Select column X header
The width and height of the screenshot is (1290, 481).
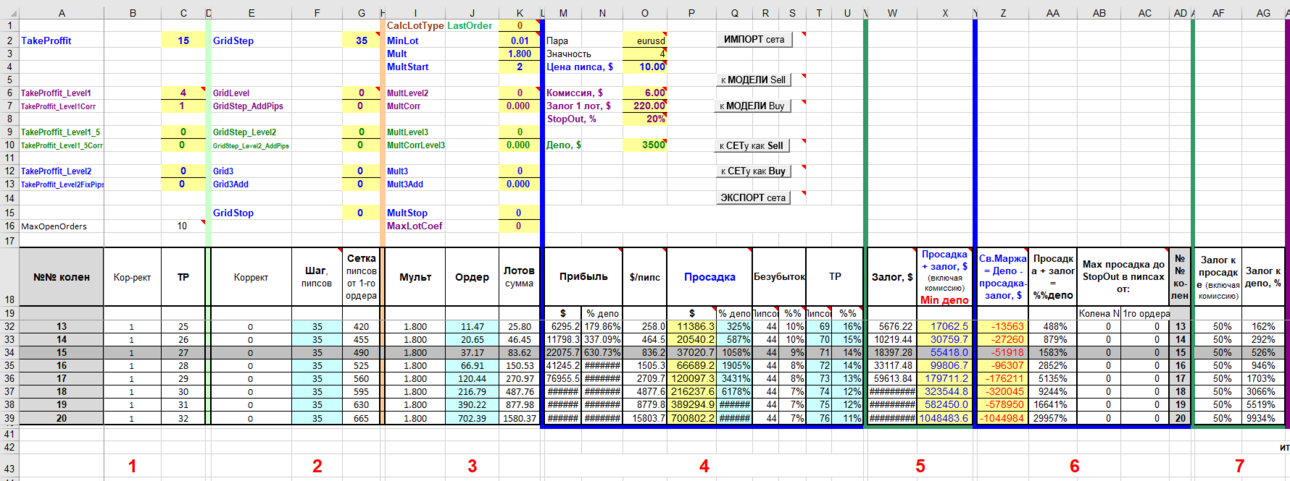coord(945,11)
